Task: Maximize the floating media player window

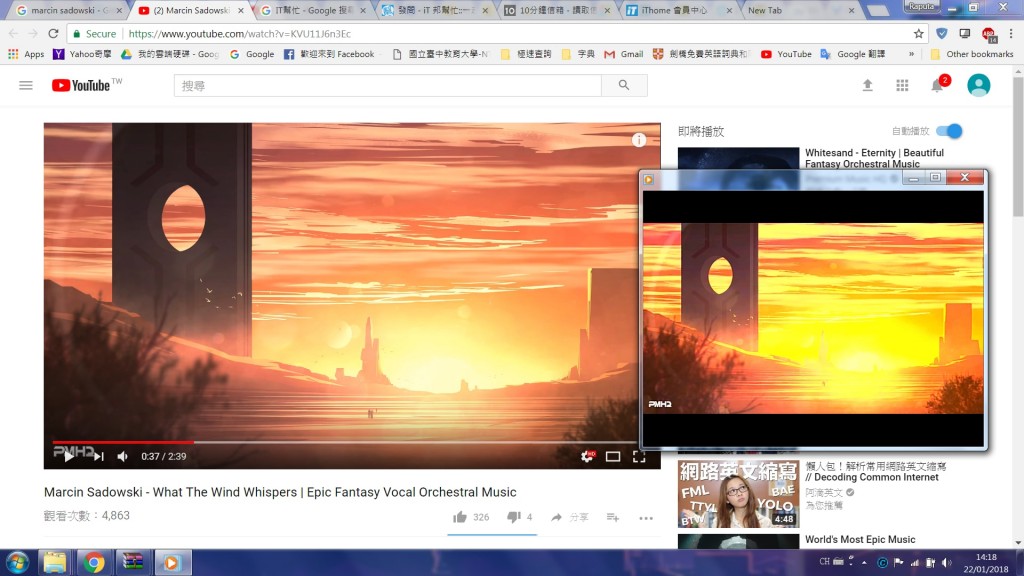Action: point(935,178)
